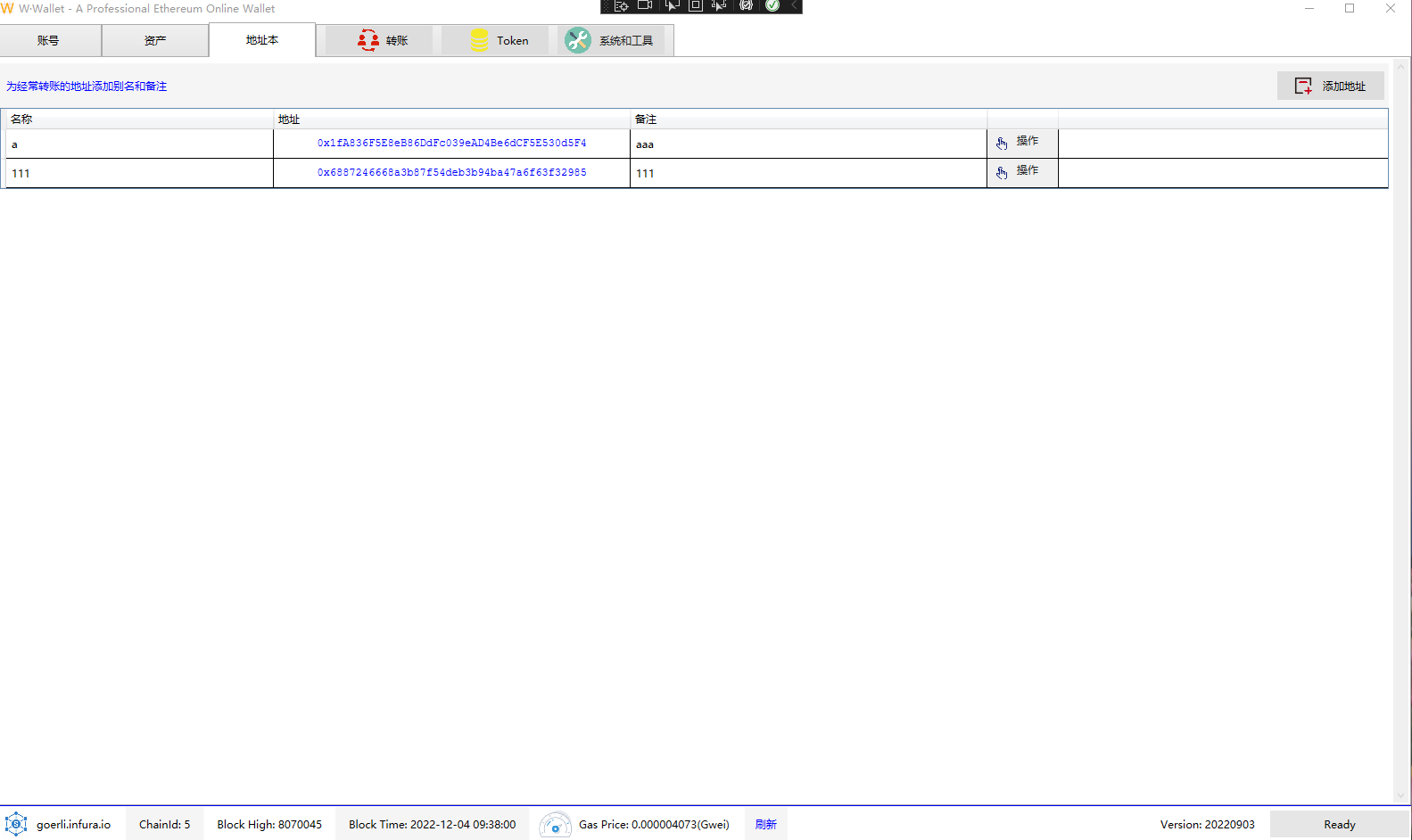
Task: Click hand icon in row 111
Action: point(1002,173)
